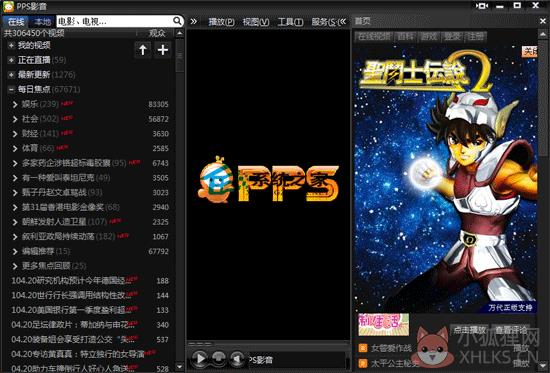Click the magnifier search icon
This screenshot has width=550, height=373.
click(177, 21)
